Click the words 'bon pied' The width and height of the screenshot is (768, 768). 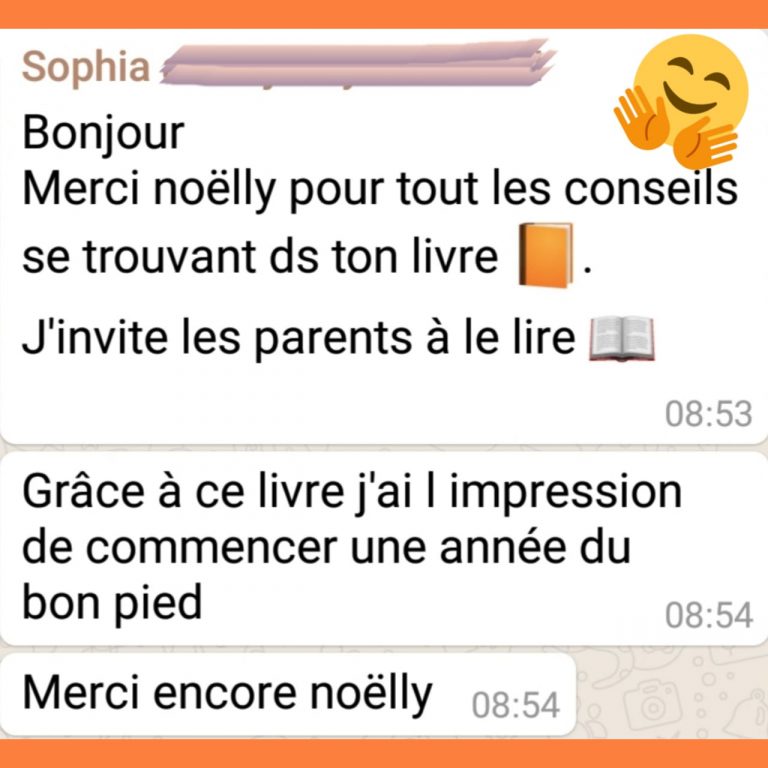coord(112,603)
